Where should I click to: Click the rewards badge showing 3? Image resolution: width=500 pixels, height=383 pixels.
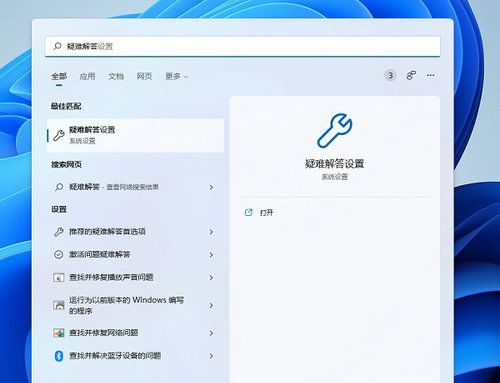(x=390, y=75)
